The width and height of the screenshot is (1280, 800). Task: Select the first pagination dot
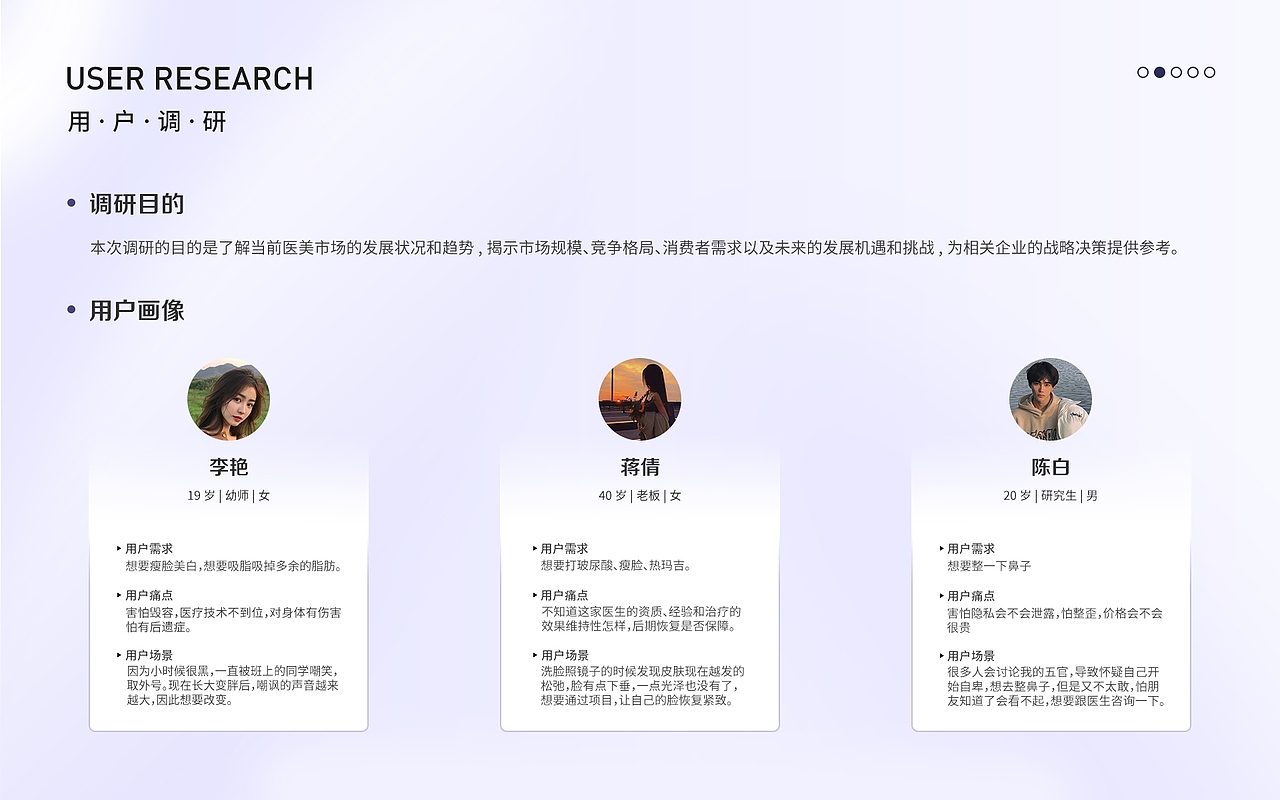[1143, 72]
